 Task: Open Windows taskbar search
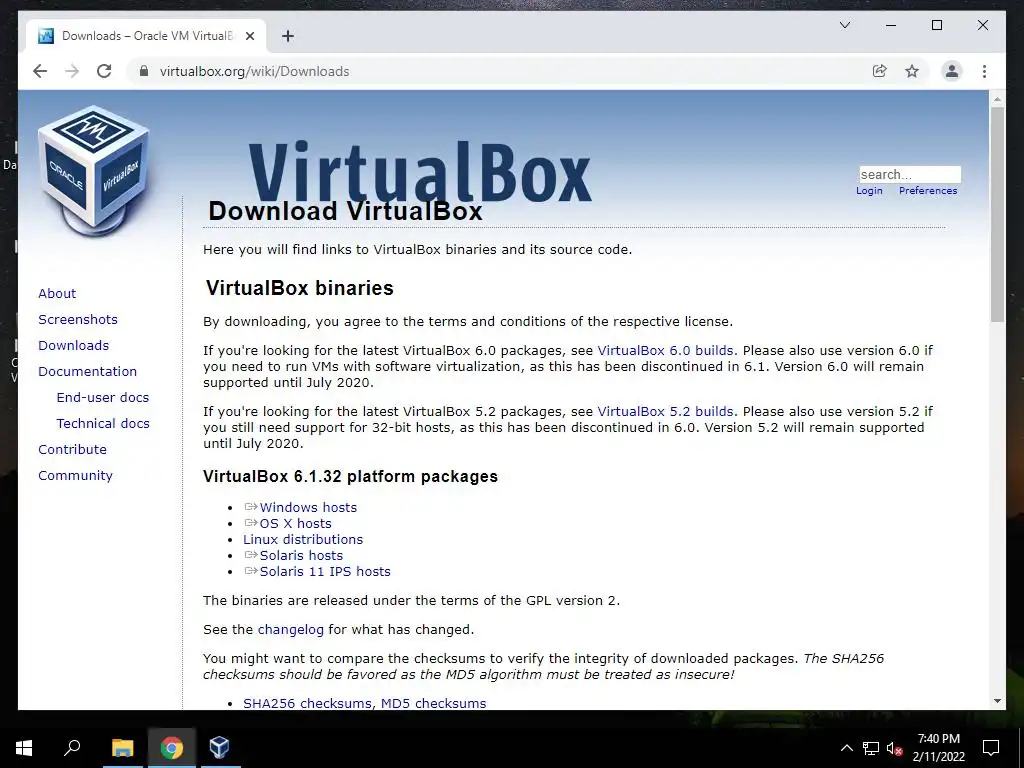(x=72, y=748)
